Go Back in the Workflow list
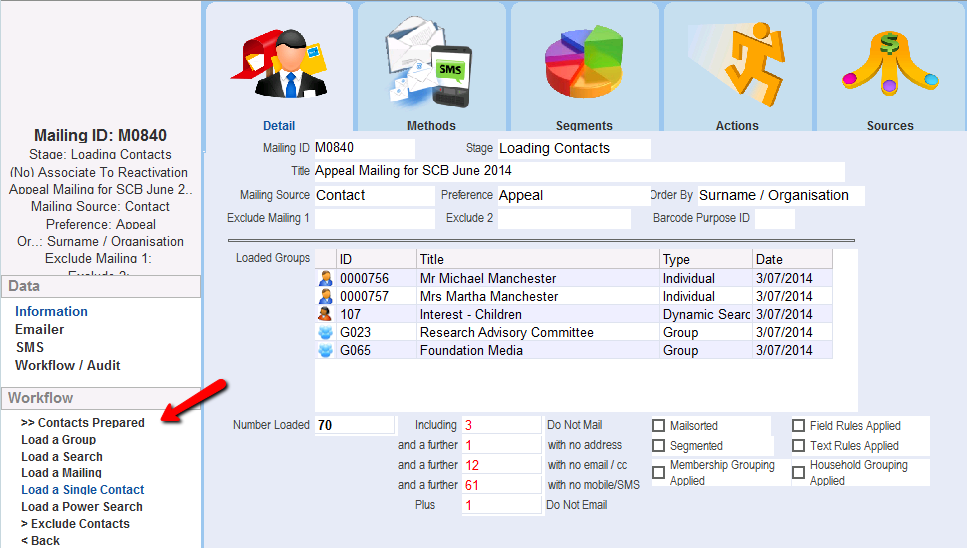The height and width of the screenshot is (548, 967). point(40,541)
